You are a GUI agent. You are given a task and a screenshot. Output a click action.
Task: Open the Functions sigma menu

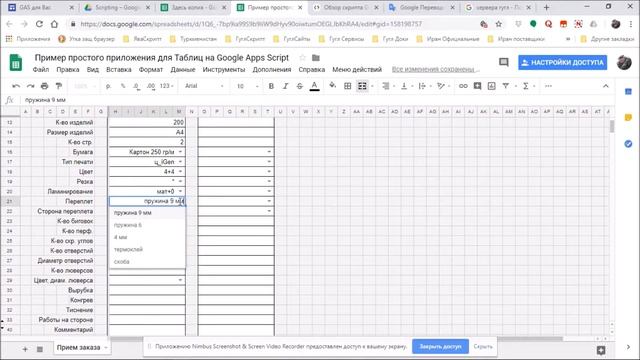point(526,86)
